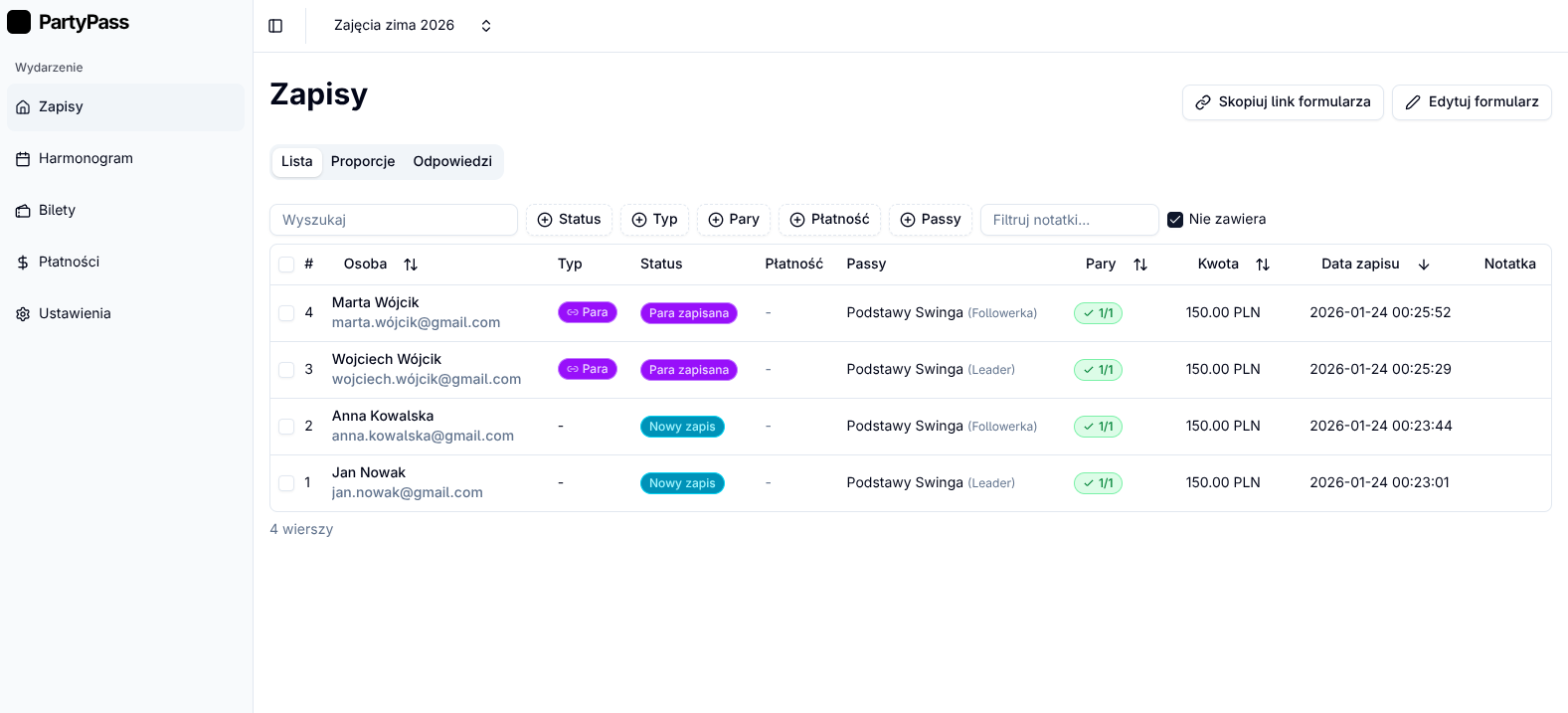This screenshot has width=1568, height=713.
Task: Click the PartyPass logo icon
Action: pyautogui.click(x=19, y=22)
